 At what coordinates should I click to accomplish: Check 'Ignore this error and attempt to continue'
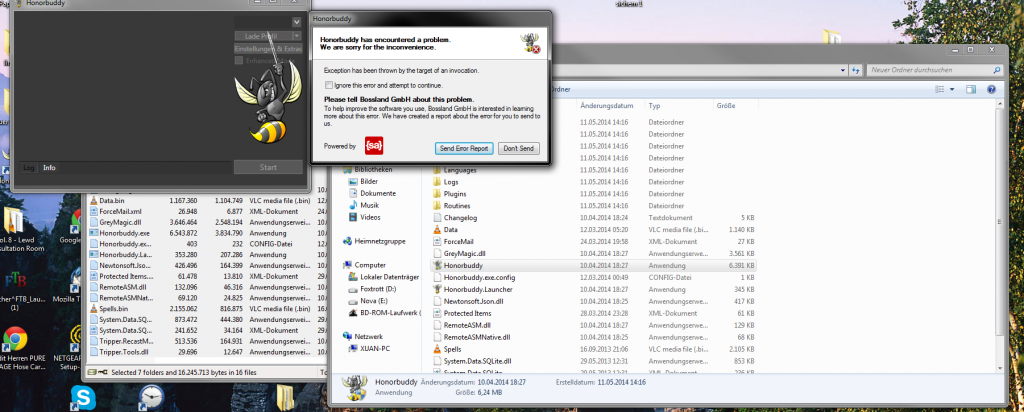pos(330,85)
